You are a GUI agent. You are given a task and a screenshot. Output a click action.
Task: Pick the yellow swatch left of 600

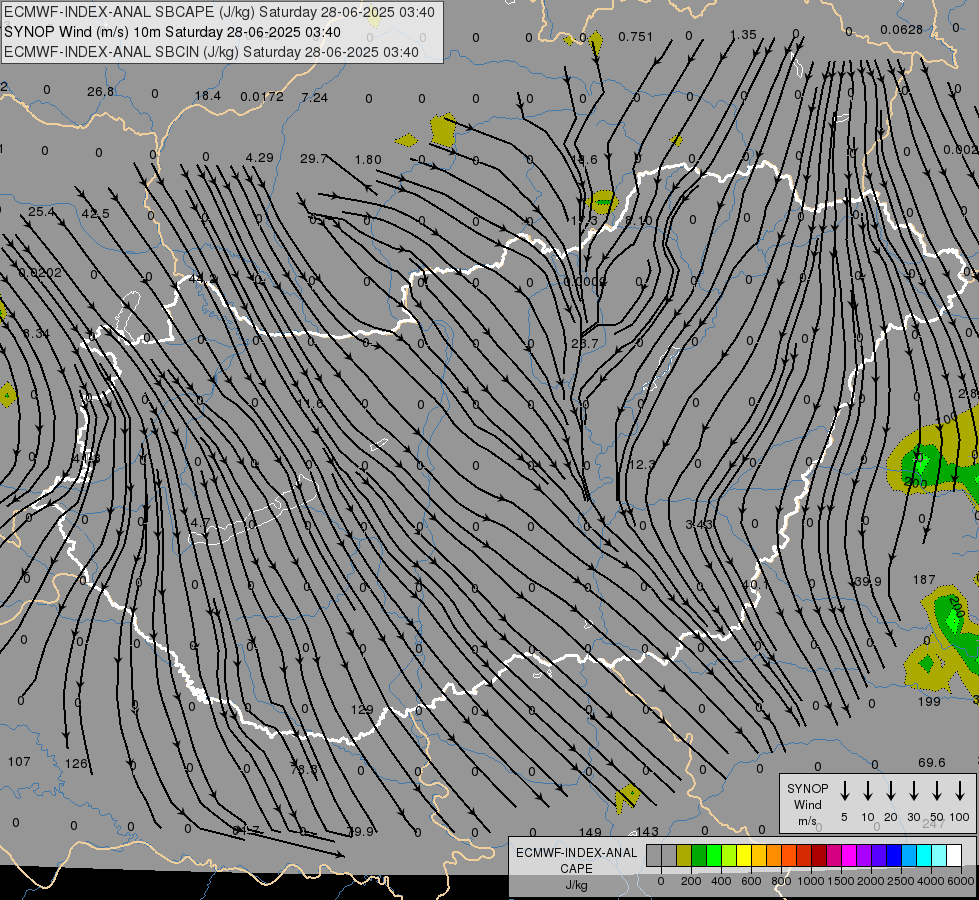pos(744,855)
